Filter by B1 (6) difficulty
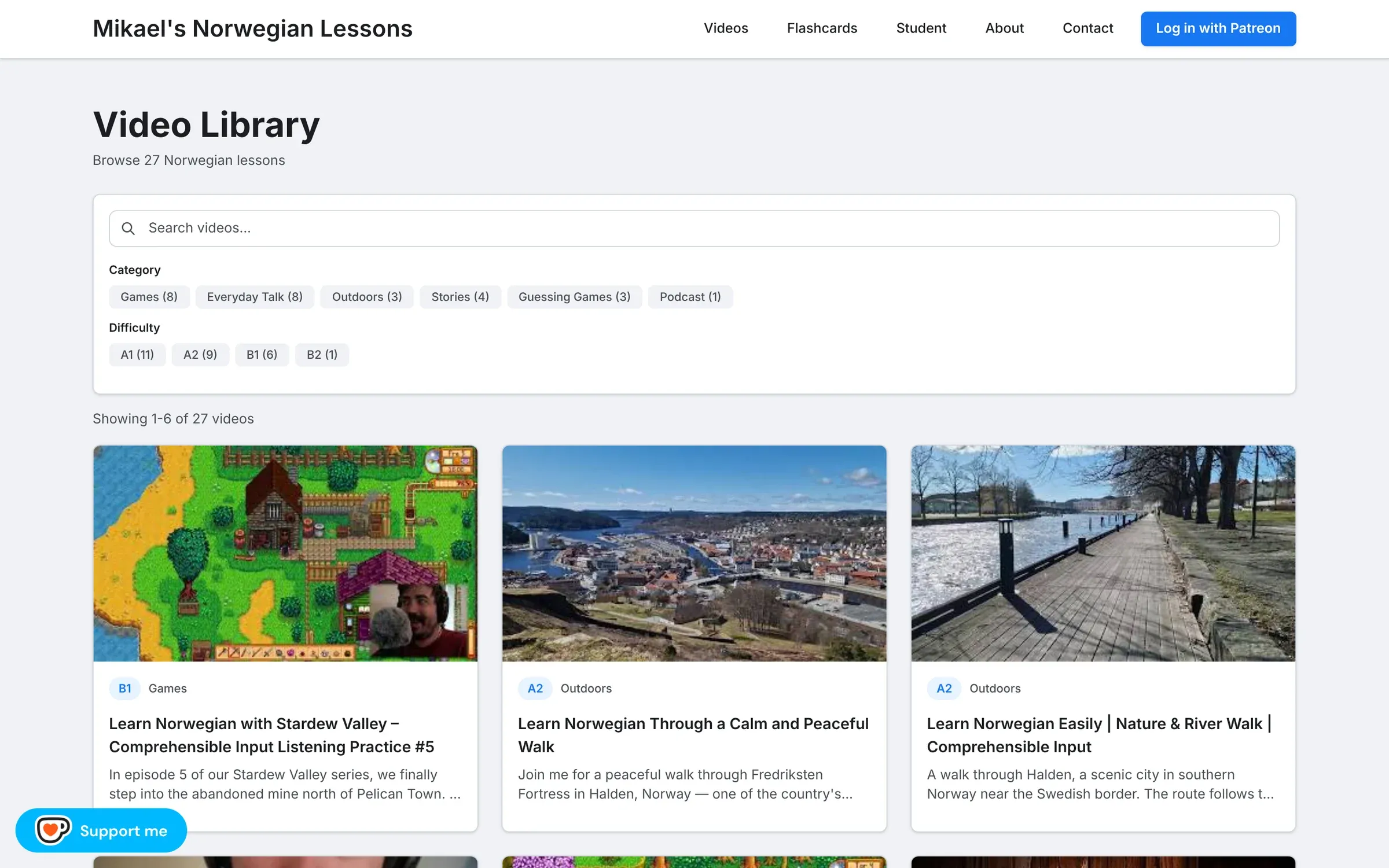The height and width of the screenshot is (868, 1389). pos(262,355)
